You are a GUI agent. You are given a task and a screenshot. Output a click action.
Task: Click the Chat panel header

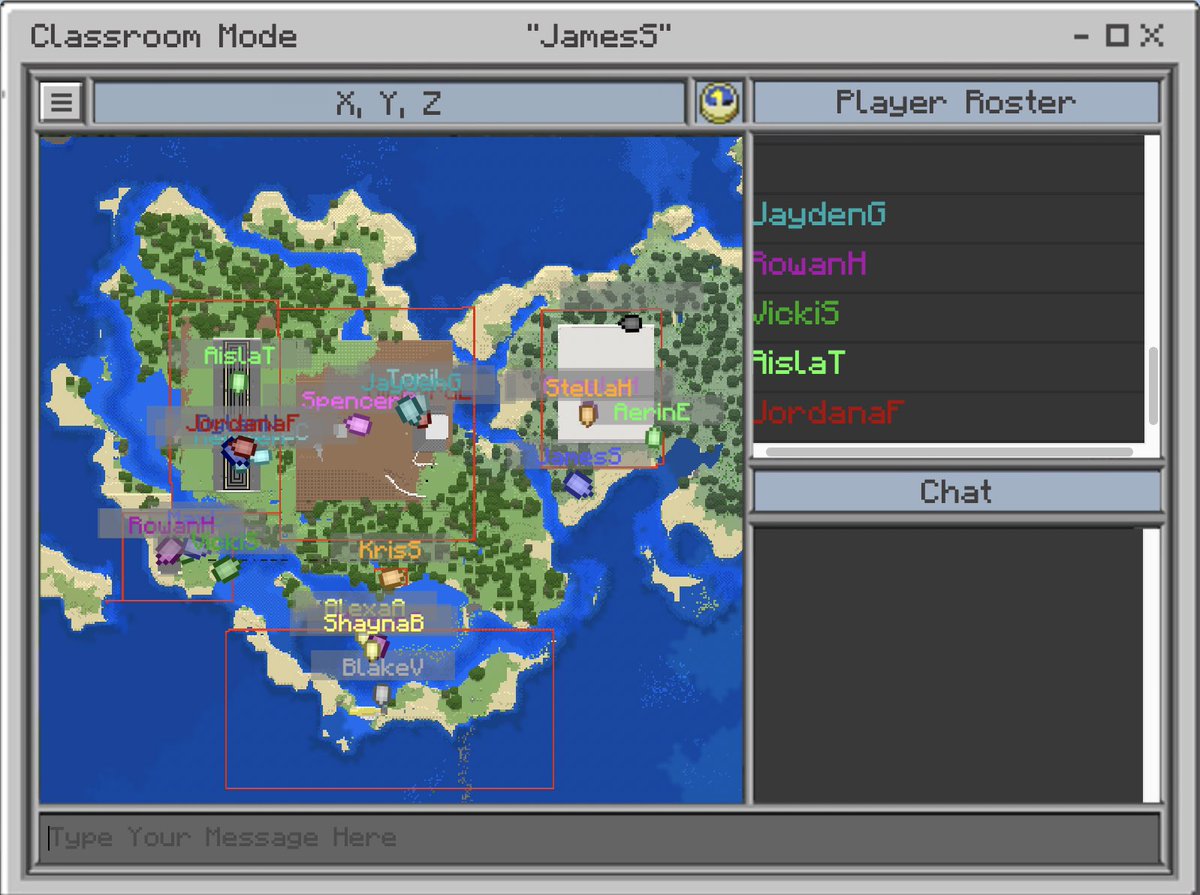pyautogui.click(x=955, y=492)
